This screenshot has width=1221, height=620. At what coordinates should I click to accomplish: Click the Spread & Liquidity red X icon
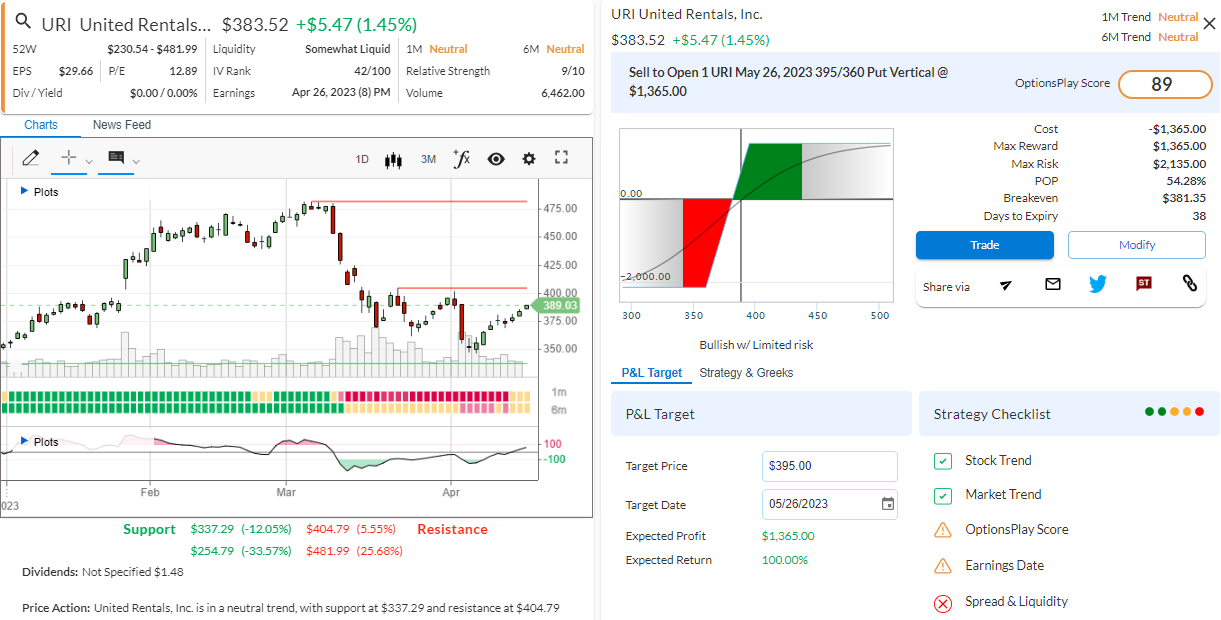[x=942, y=603]
